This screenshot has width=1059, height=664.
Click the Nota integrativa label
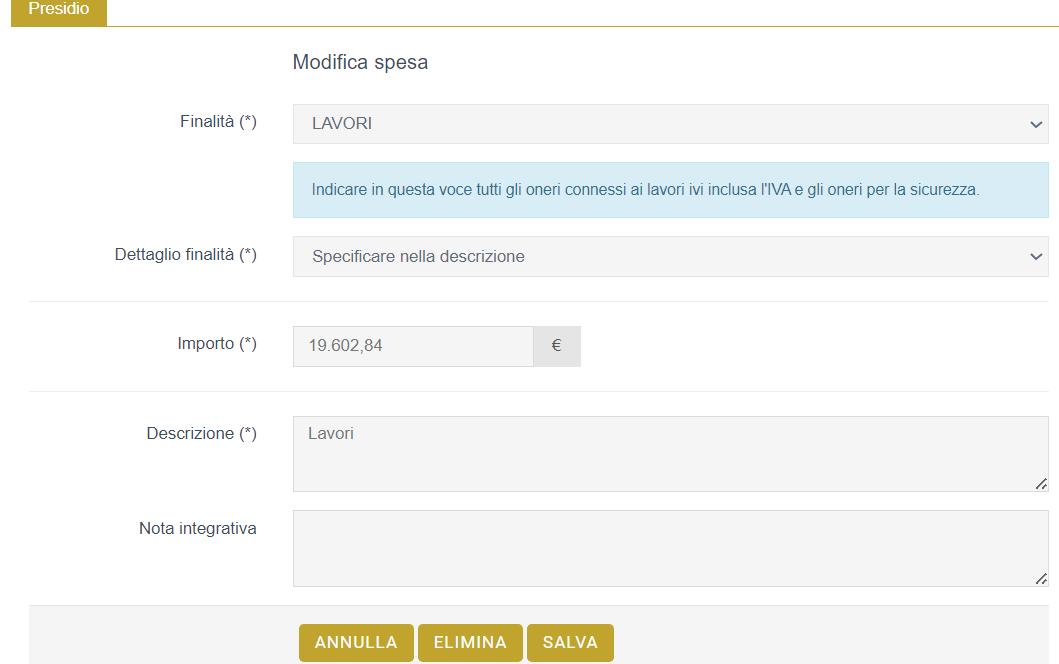click(x=197, y=528)
